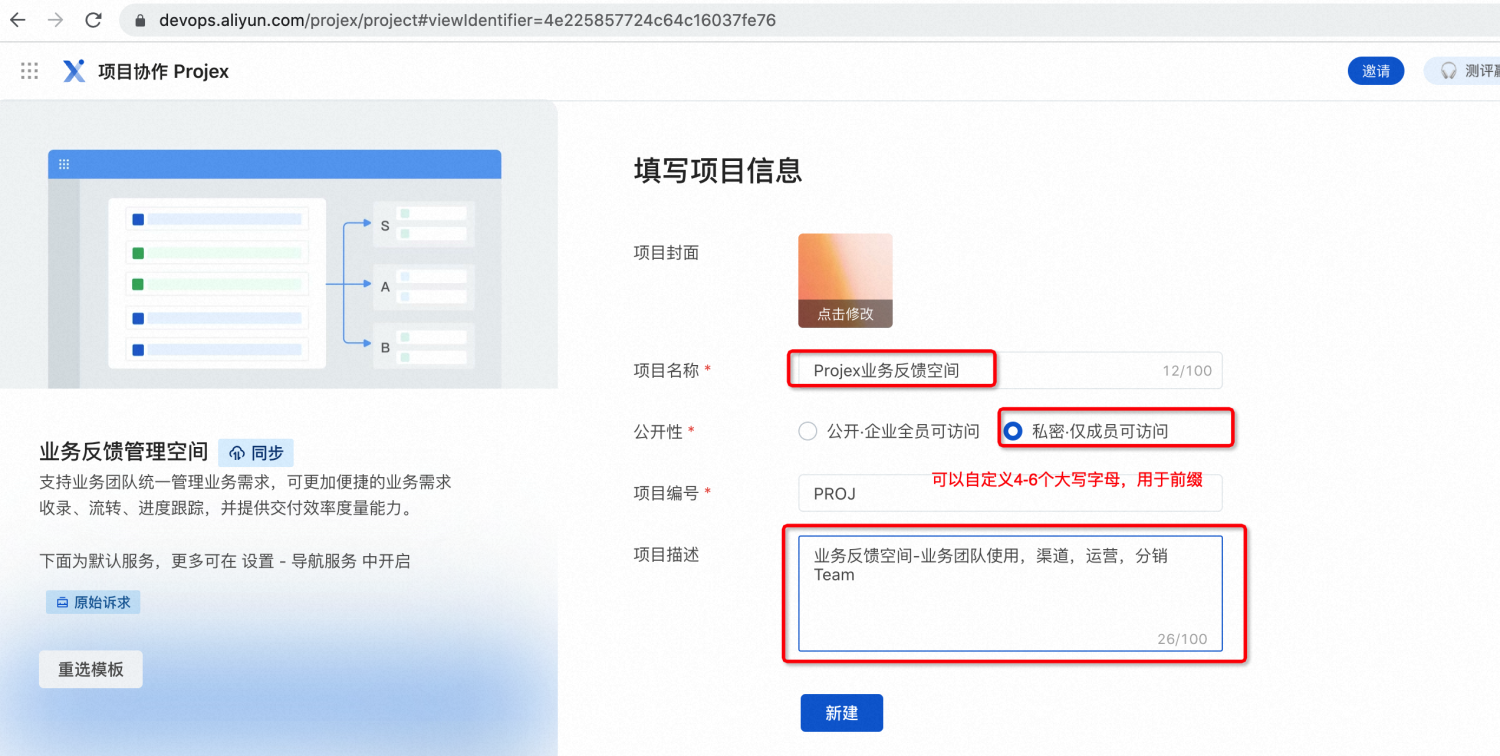Click 项目协作 Projex header title
Viewport: 1500px width, 756px height.
pos(164,71)
